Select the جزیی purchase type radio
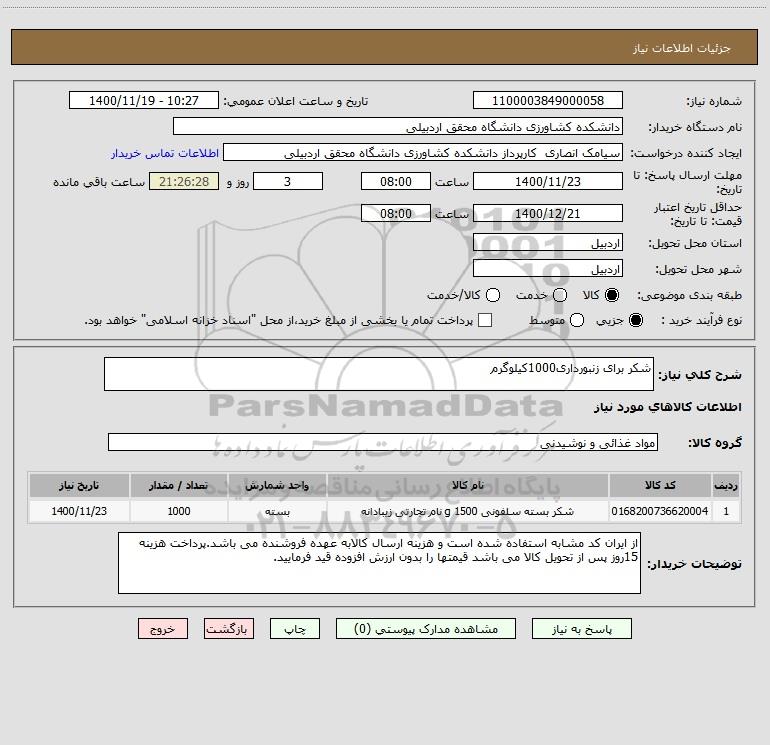 point(635,320)
